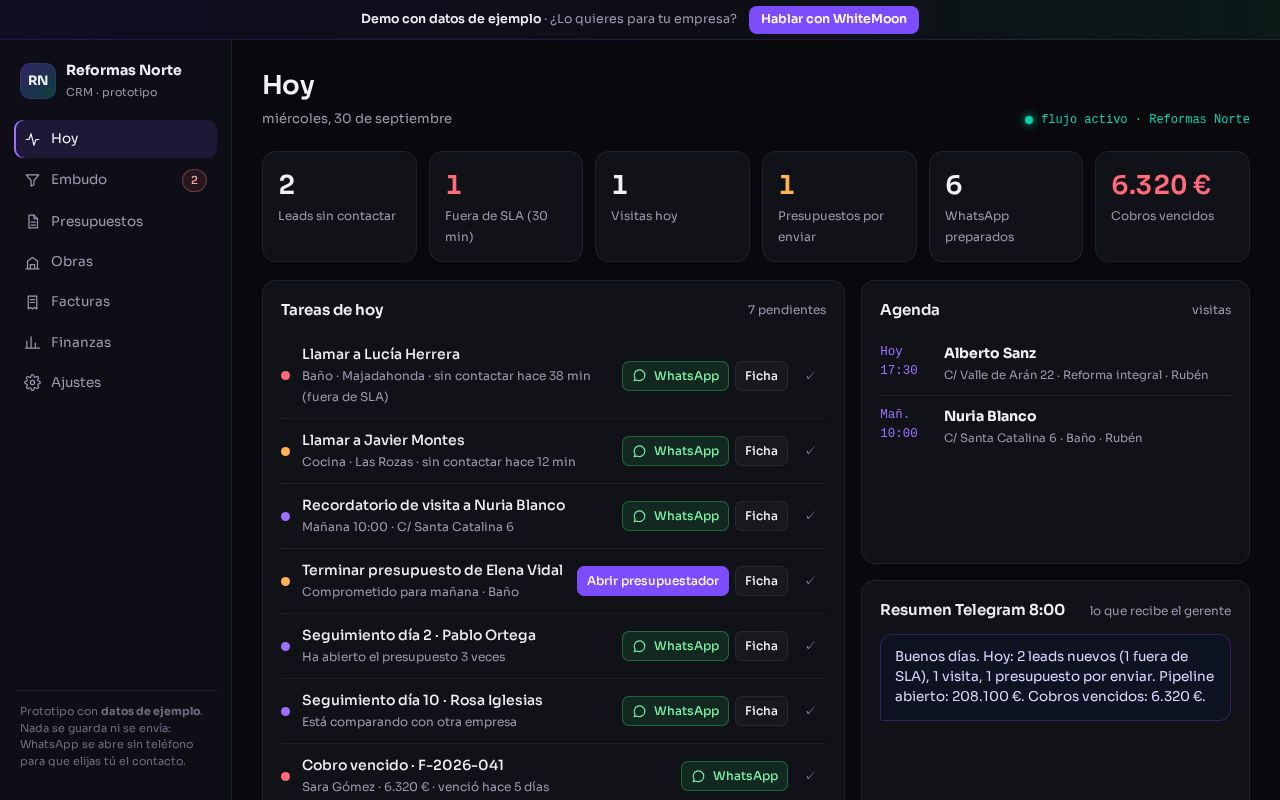The height and width of the screenshot is (800, 1280).
Task: Click the Obras house icon
Action: click(33, 262)
